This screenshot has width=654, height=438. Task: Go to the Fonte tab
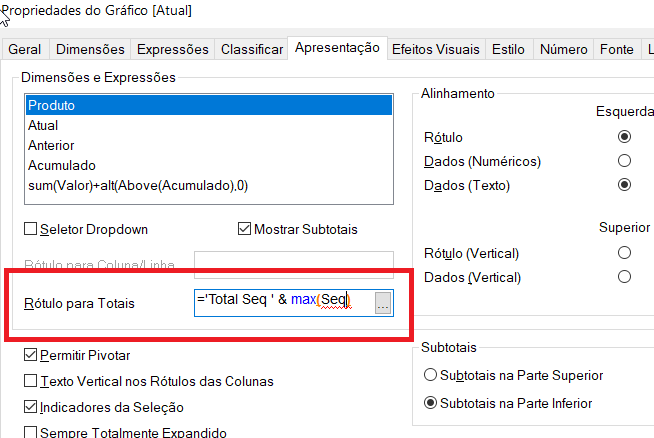point(616,49)
